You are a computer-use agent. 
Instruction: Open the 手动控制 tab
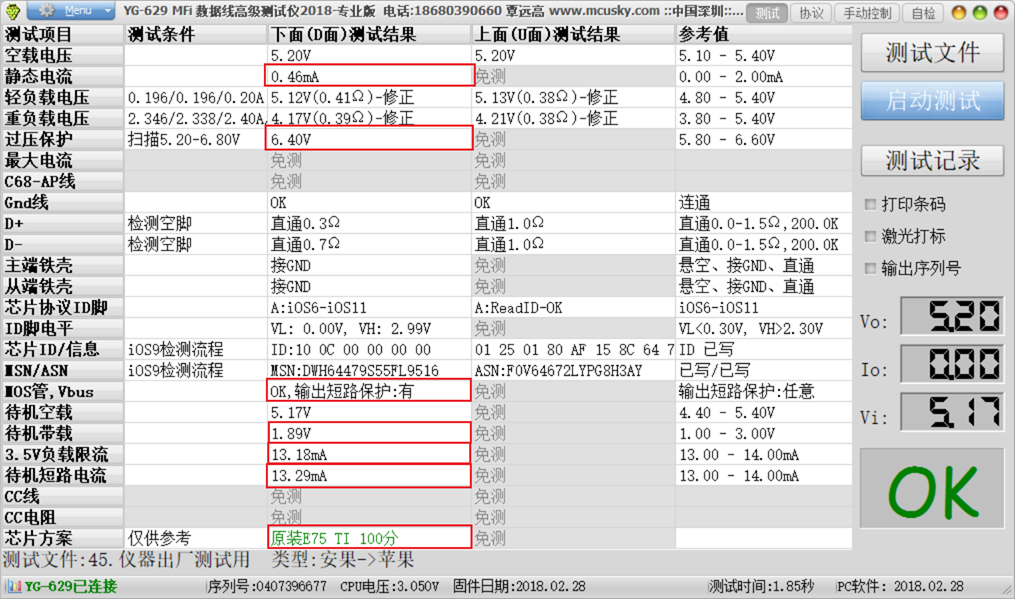[867, 13]
